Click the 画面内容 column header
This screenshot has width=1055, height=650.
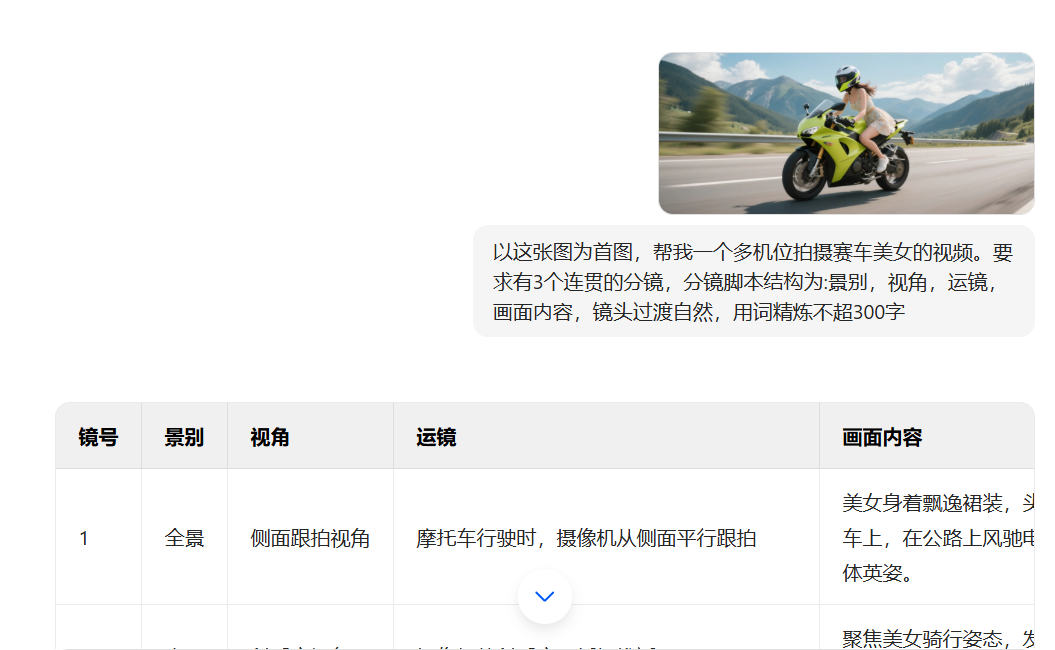click(926, 437)
